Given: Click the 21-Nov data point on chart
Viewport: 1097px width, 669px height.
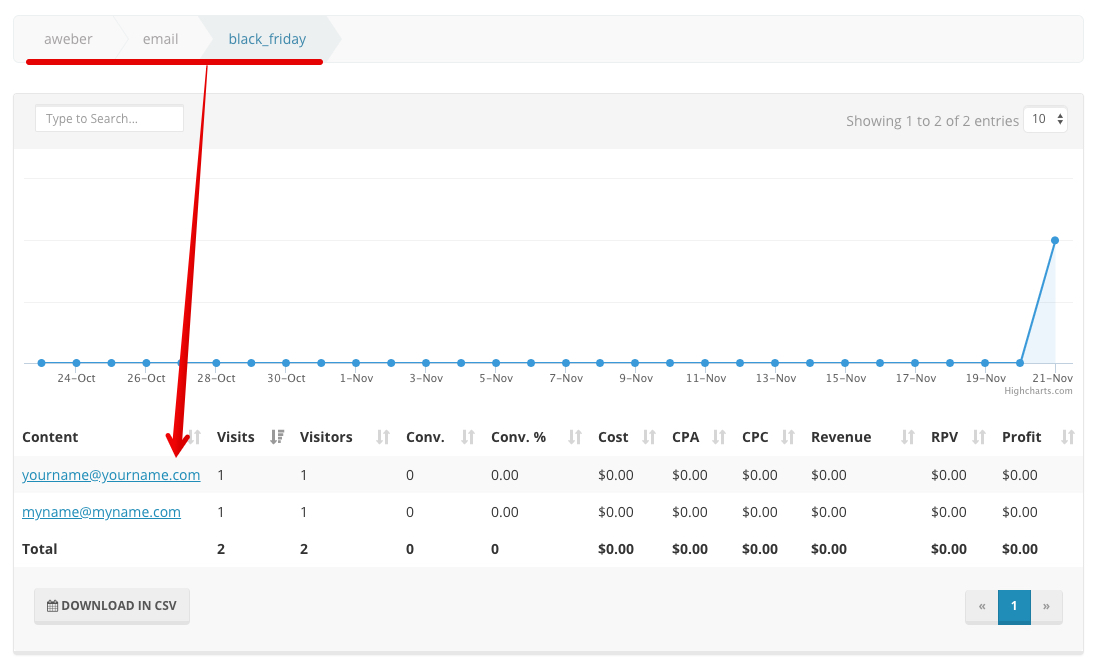Looking at the screenshot, I should tap(1055, 240).
